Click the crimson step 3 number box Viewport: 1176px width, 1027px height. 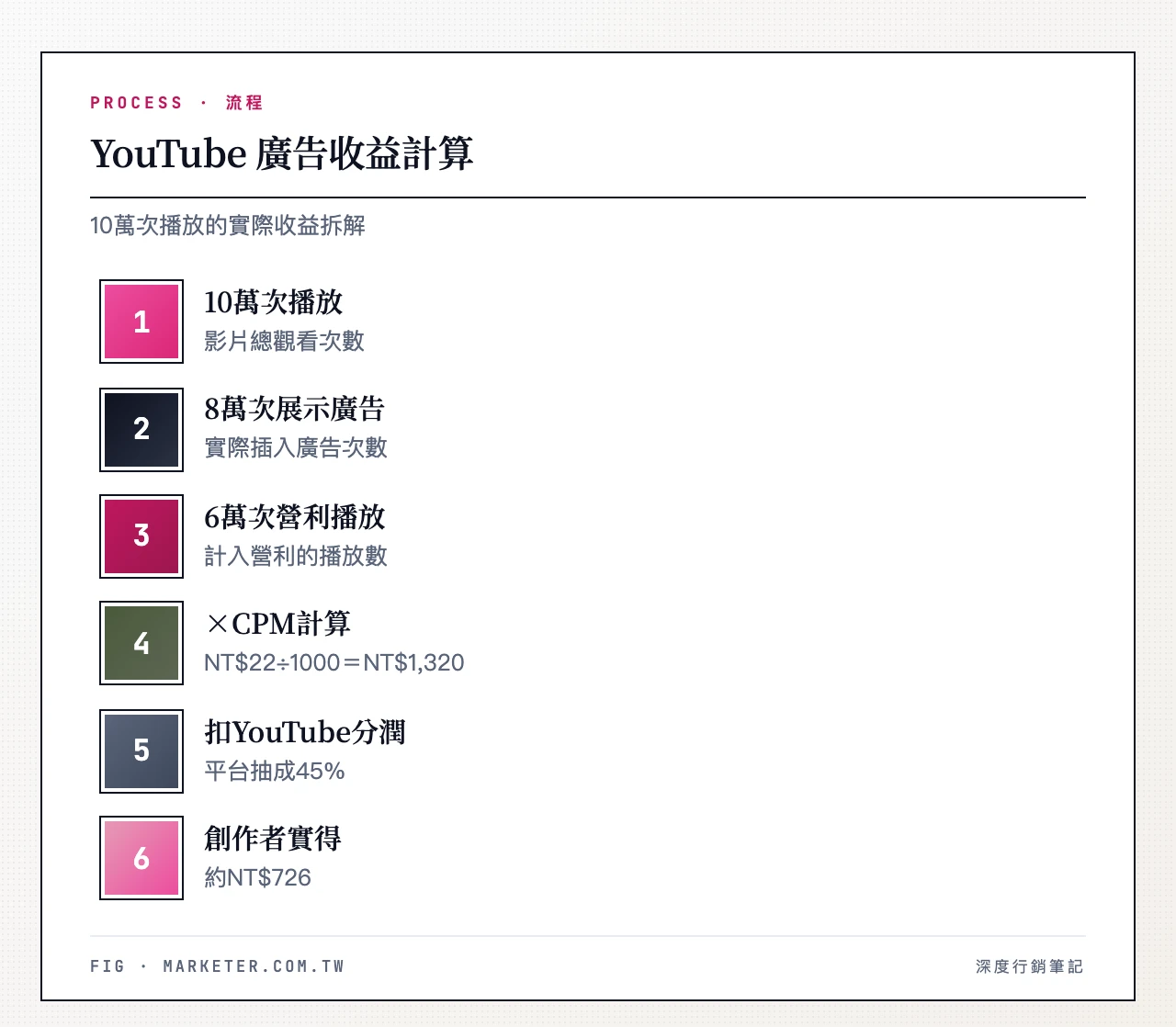pyautogui.click(x=141, y=536)
